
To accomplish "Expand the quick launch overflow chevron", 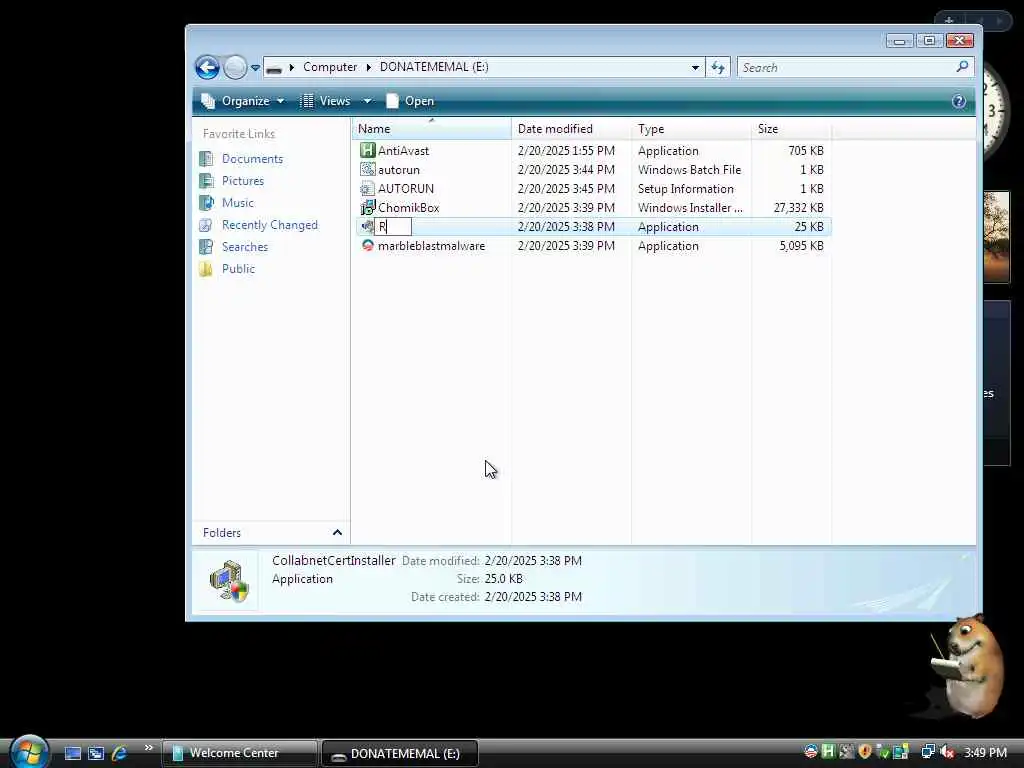I will click(148, 748).
